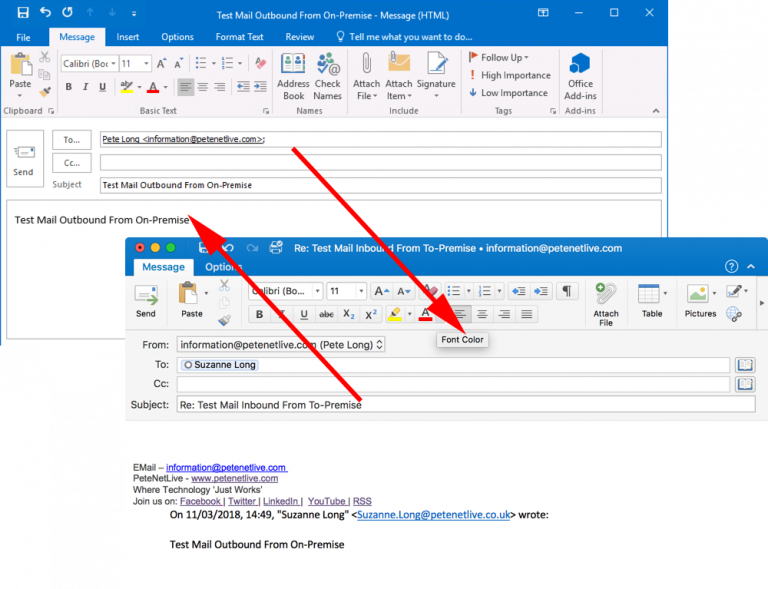The image size is (768, 589).
Task: Toggle Underline in Mac Outlook reply toolbar
Action: [x=304, y=314]
